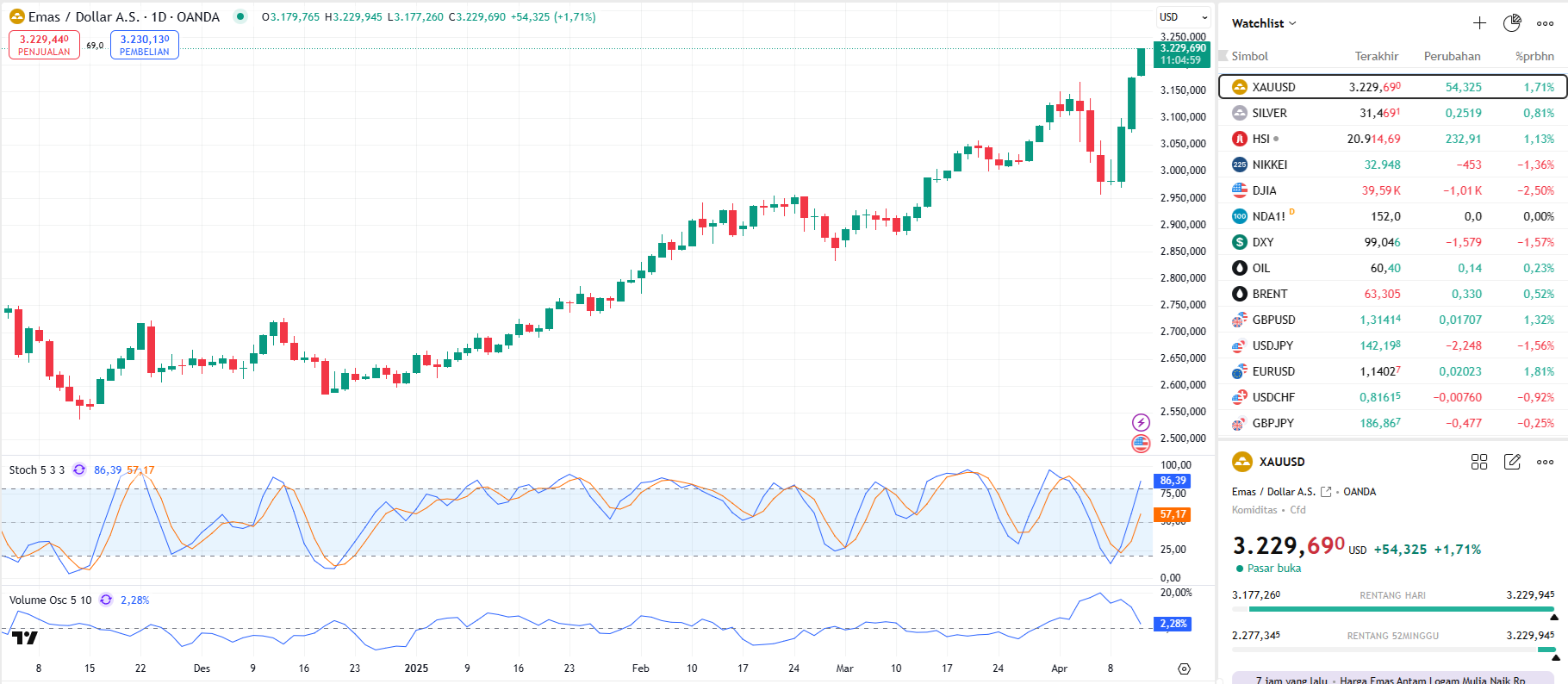1568x684 pixels.
Task: Click the edit note icon for XAUUSD
Action: pyautogui.click(x=1512, y=462)
